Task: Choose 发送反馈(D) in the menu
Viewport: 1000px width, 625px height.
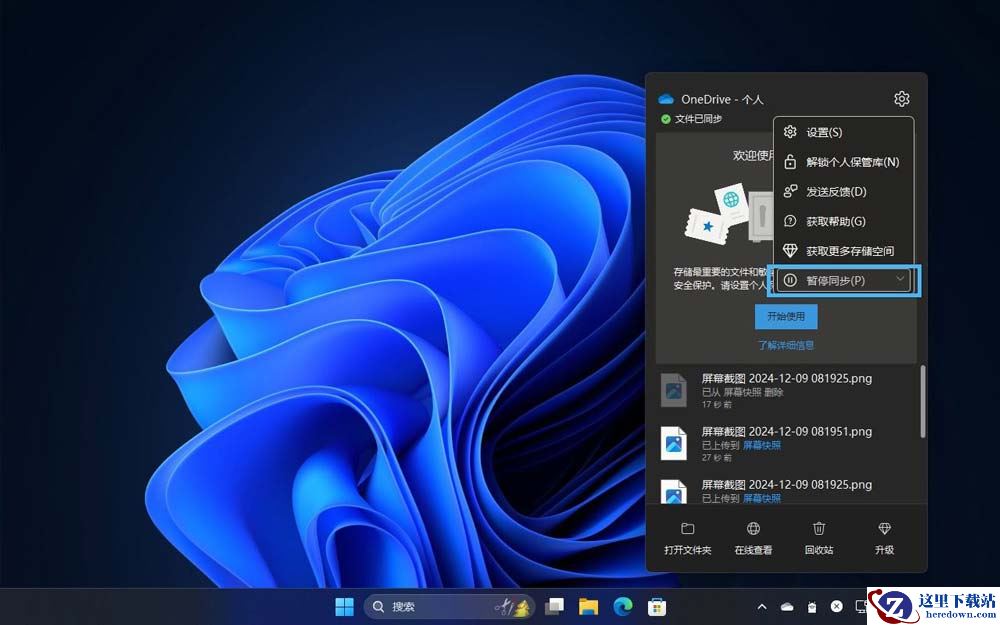Action: pos(843,191)
